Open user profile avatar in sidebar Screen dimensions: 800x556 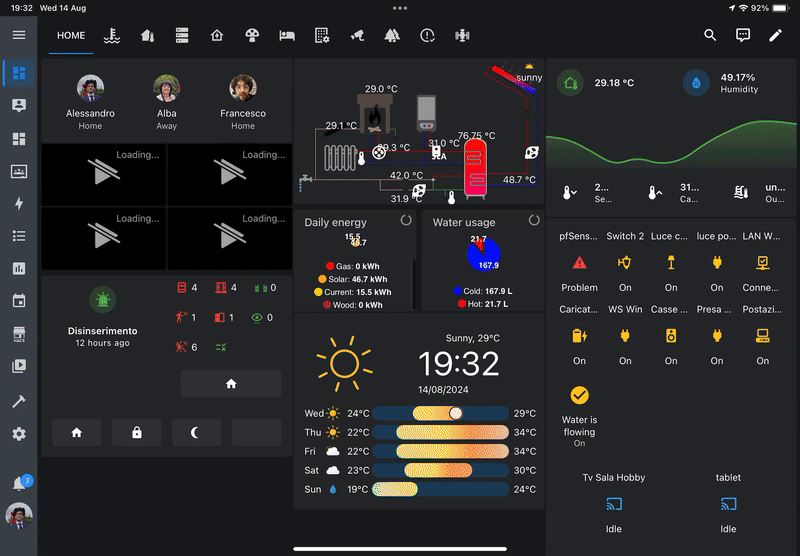pos(19,515)
